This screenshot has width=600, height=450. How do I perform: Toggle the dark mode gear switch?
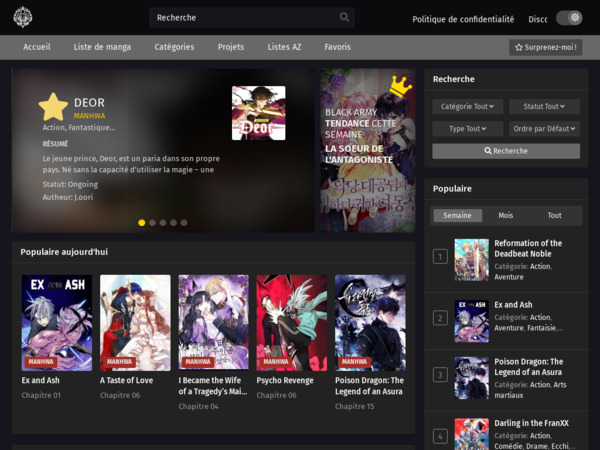(569, 18)
